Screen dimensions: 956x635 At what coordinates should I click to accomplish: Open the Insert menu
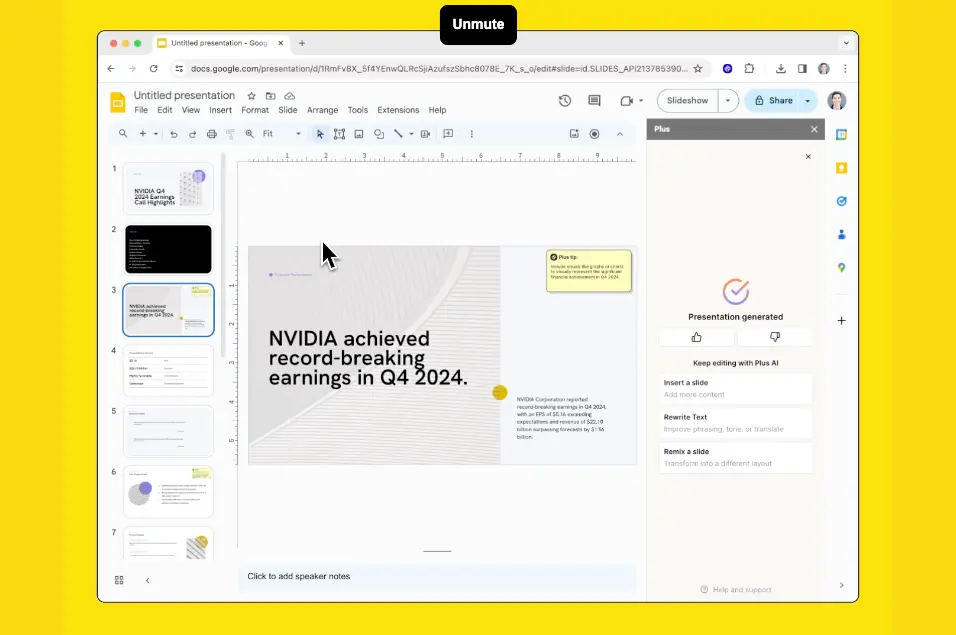pos(220,110)
